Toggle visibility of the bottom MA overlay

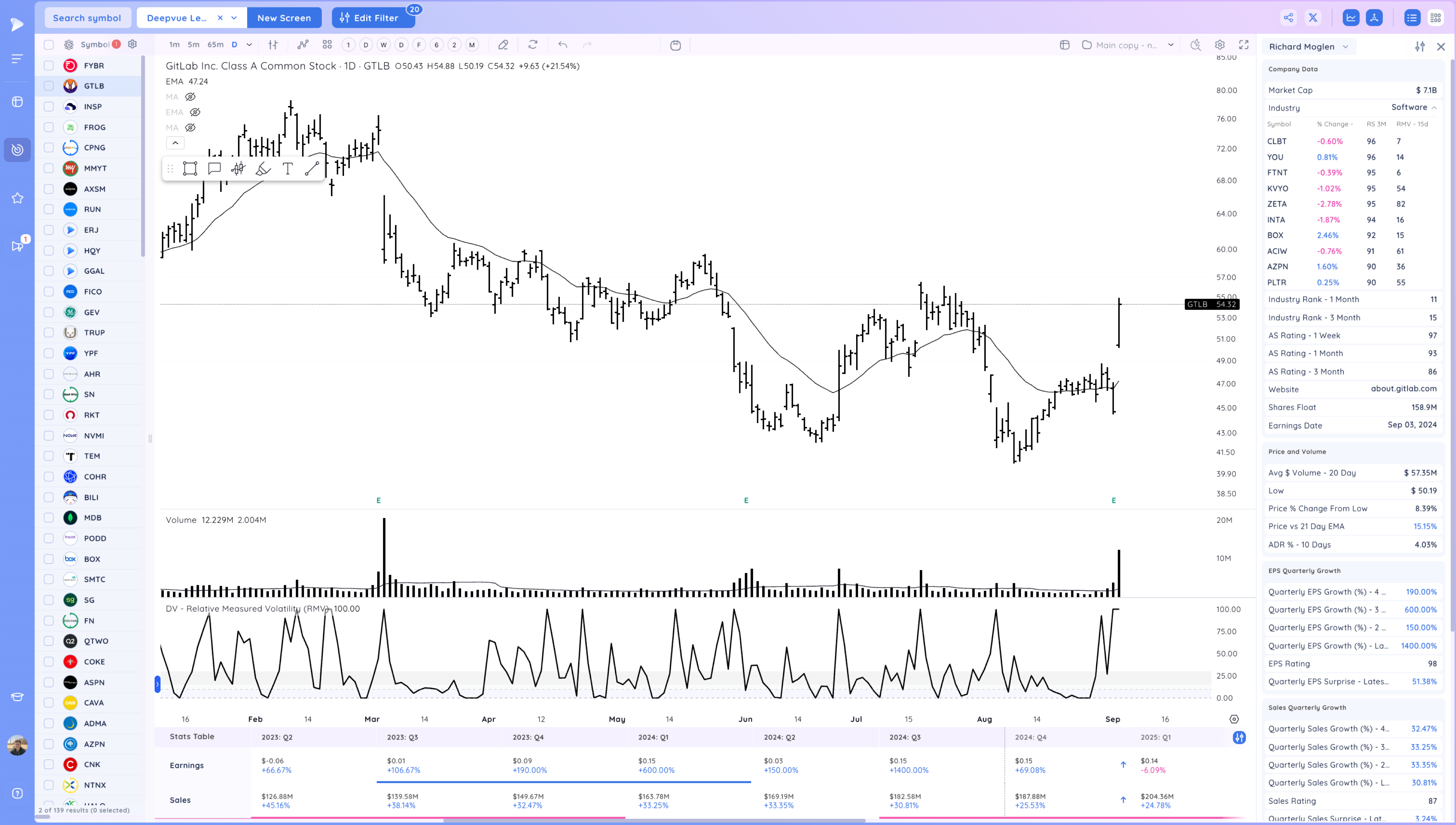tap(190, 127)
